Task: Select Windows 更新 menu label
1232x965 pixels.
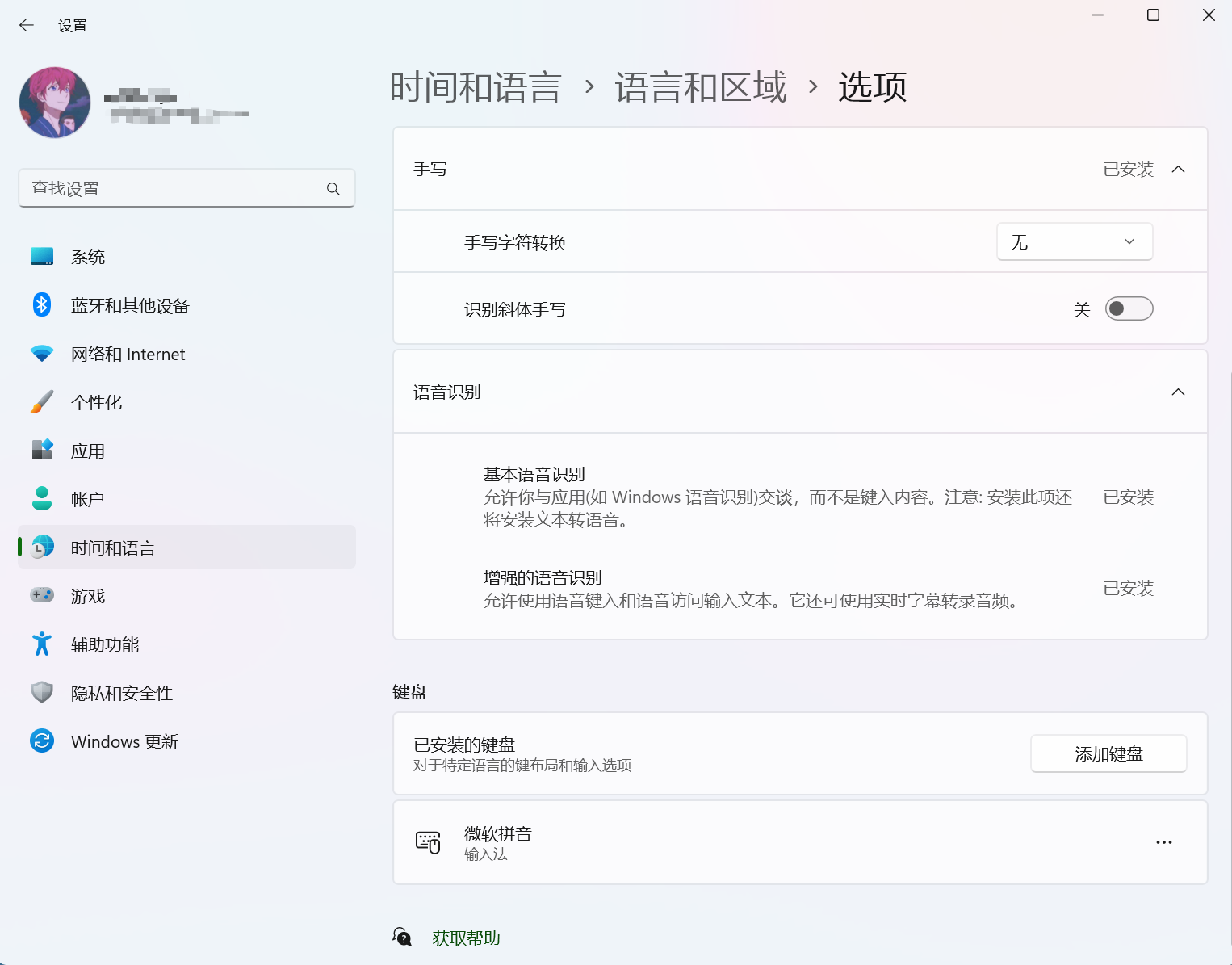Action: click(125, 741)
